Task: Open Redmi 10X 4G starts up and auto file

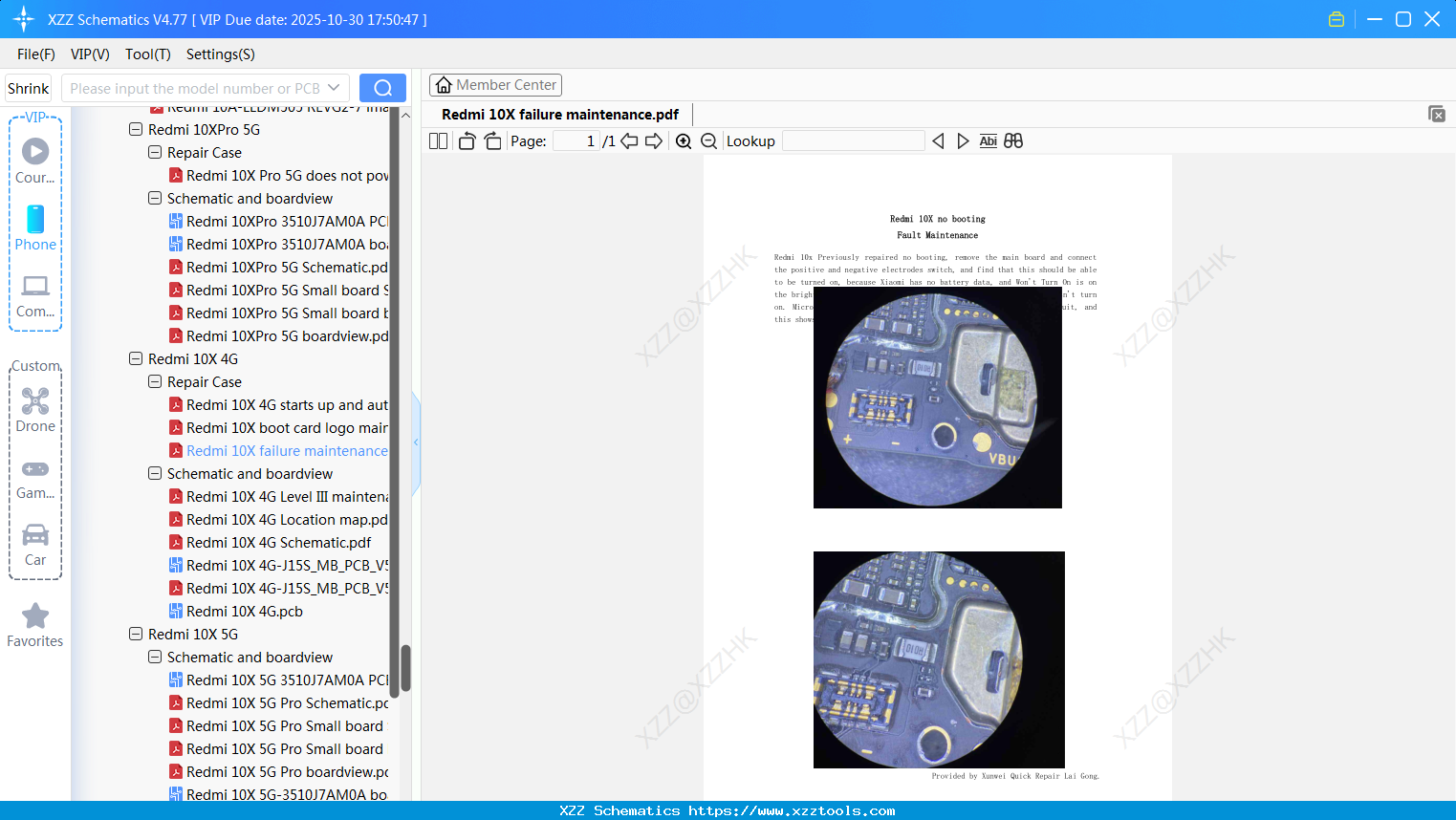Action: [x=278, y=404]
